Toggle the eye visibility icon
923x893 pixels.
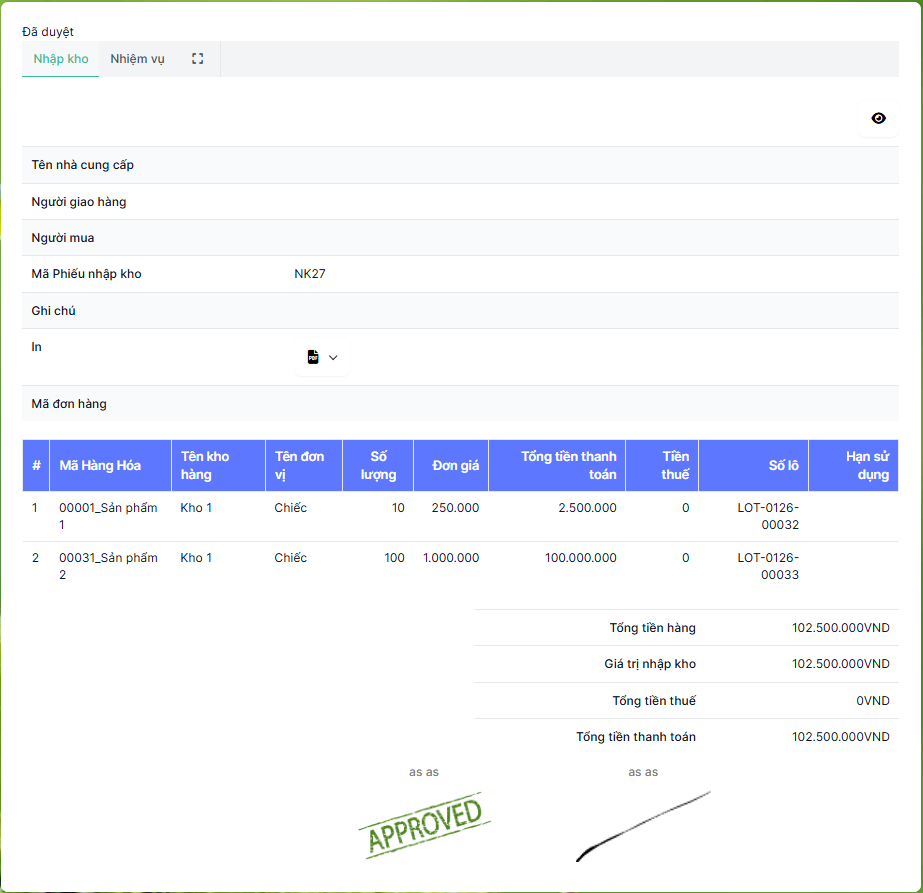pyautogui.click(x=878, y=118)
